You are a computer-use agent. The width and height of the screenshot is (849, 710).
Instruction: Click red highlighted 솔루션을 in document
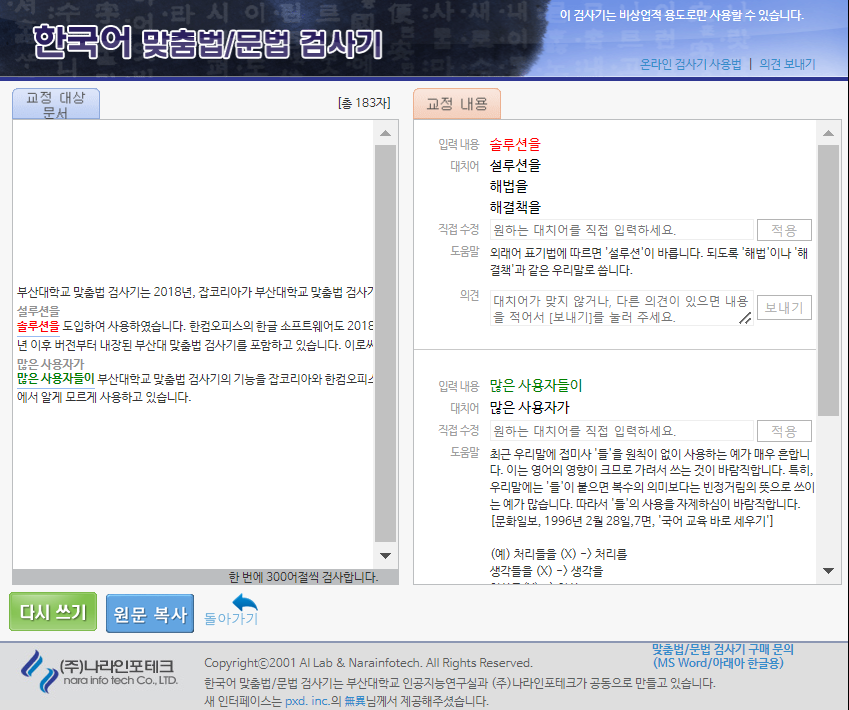[38, 326]
